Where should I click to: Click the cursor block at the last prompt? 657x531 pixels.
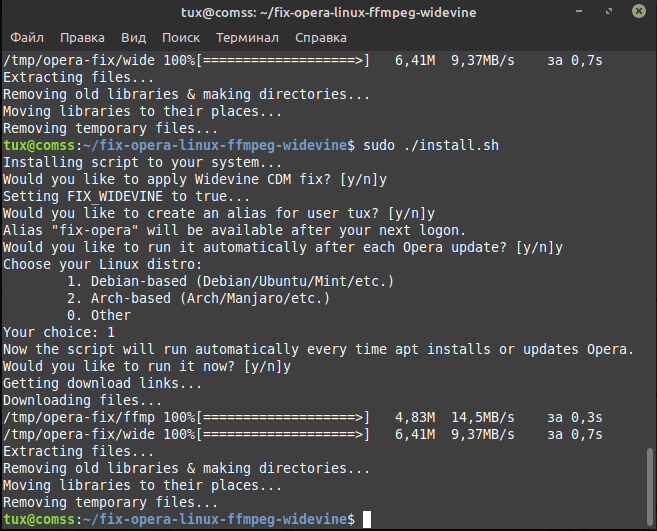pos(367,519)
